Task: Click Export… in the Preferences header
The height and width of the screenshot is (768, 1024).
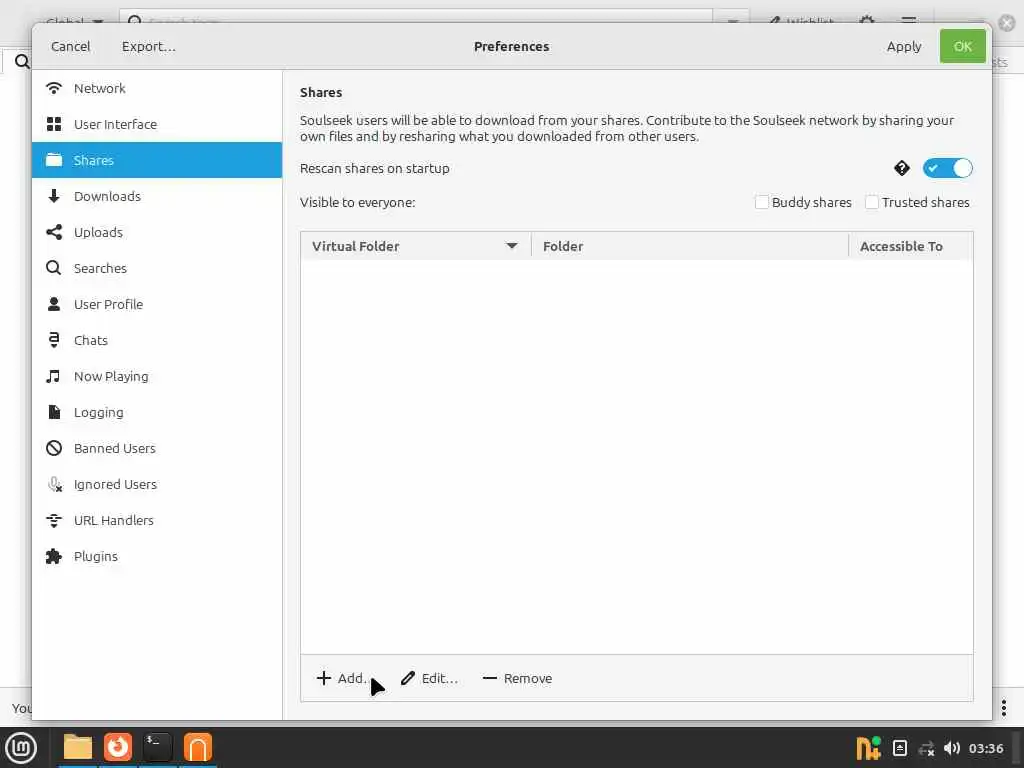Action: [148, 46]
